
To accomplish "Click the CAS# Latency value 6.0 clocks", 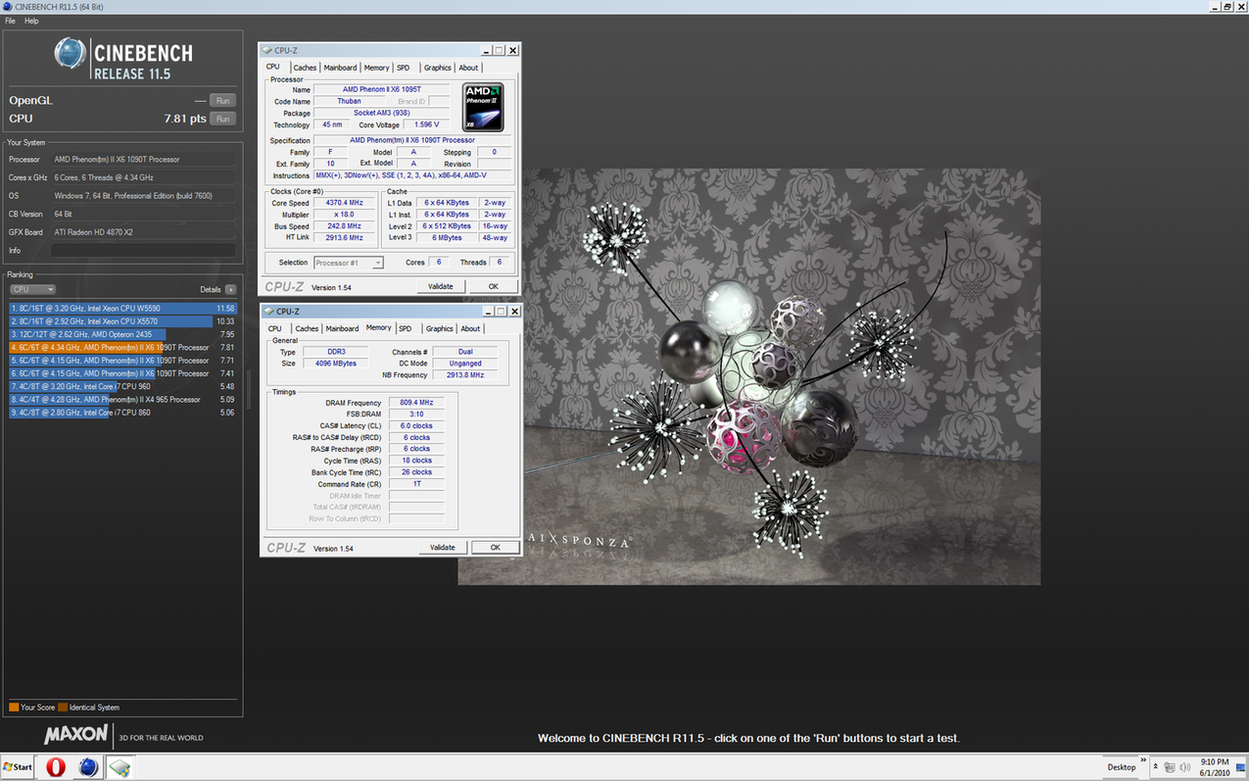I will [418, 426].
